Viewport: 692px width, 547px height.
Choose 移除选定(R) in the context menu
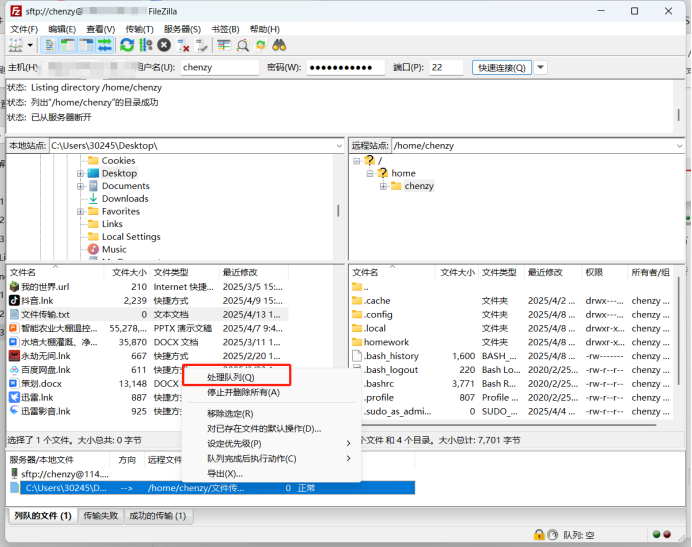point(230,414)
